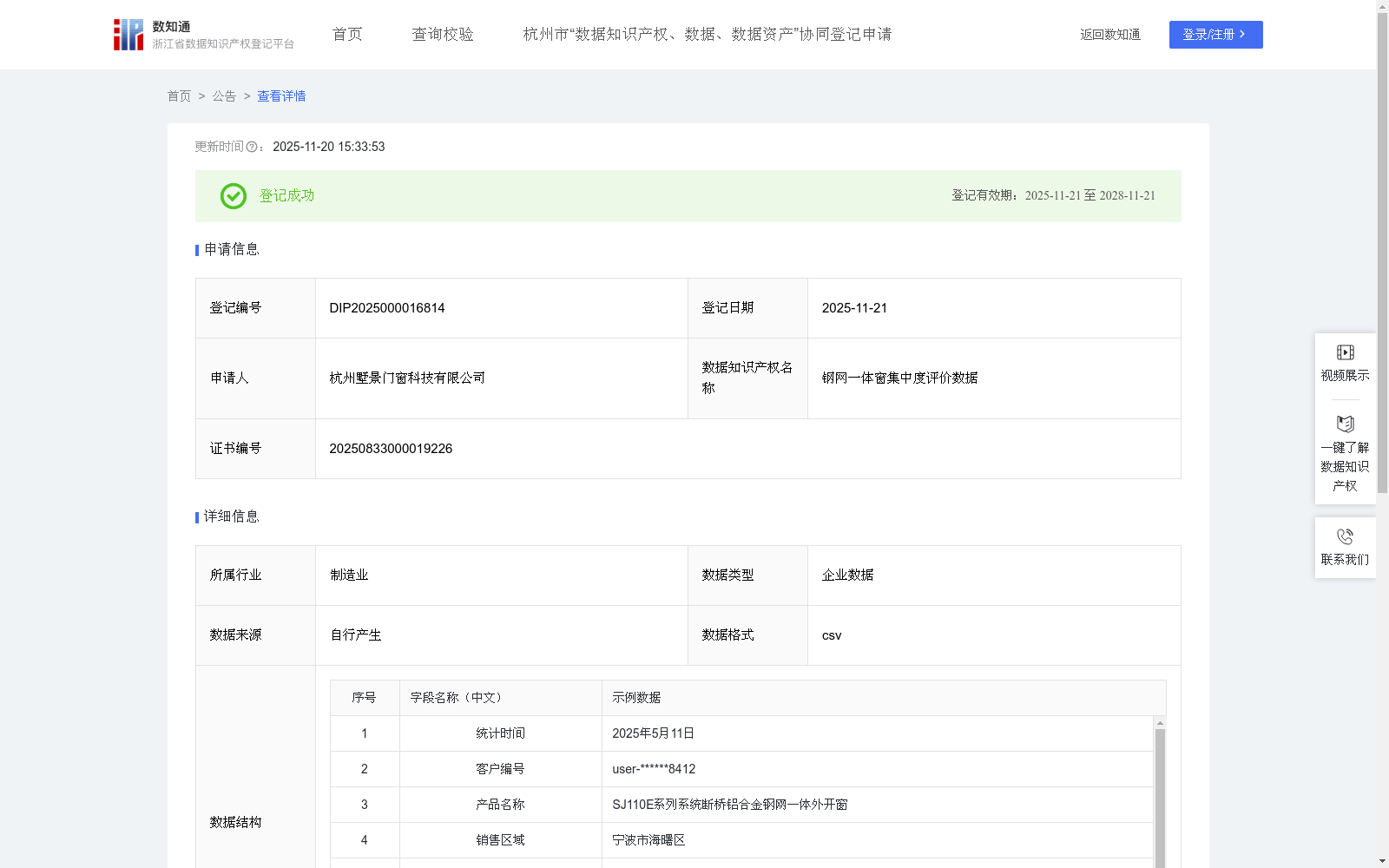Click the 返回数知通 link
The width and height of the screenshot is (1389, 868).
(1109, 34)
